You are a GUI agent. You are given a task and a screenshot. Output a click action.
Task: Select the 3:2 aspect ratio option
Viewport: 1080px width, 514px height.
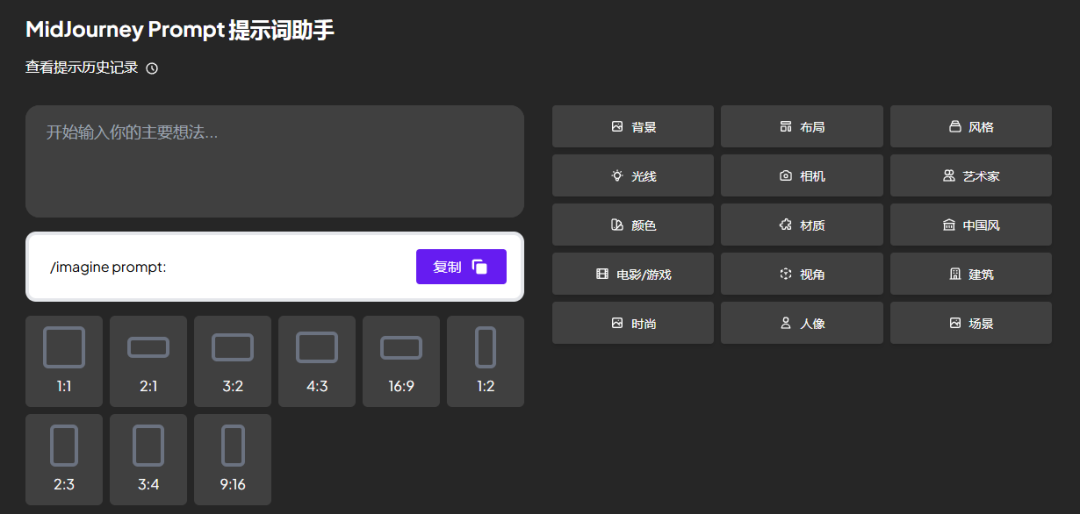tap(233, 361)
